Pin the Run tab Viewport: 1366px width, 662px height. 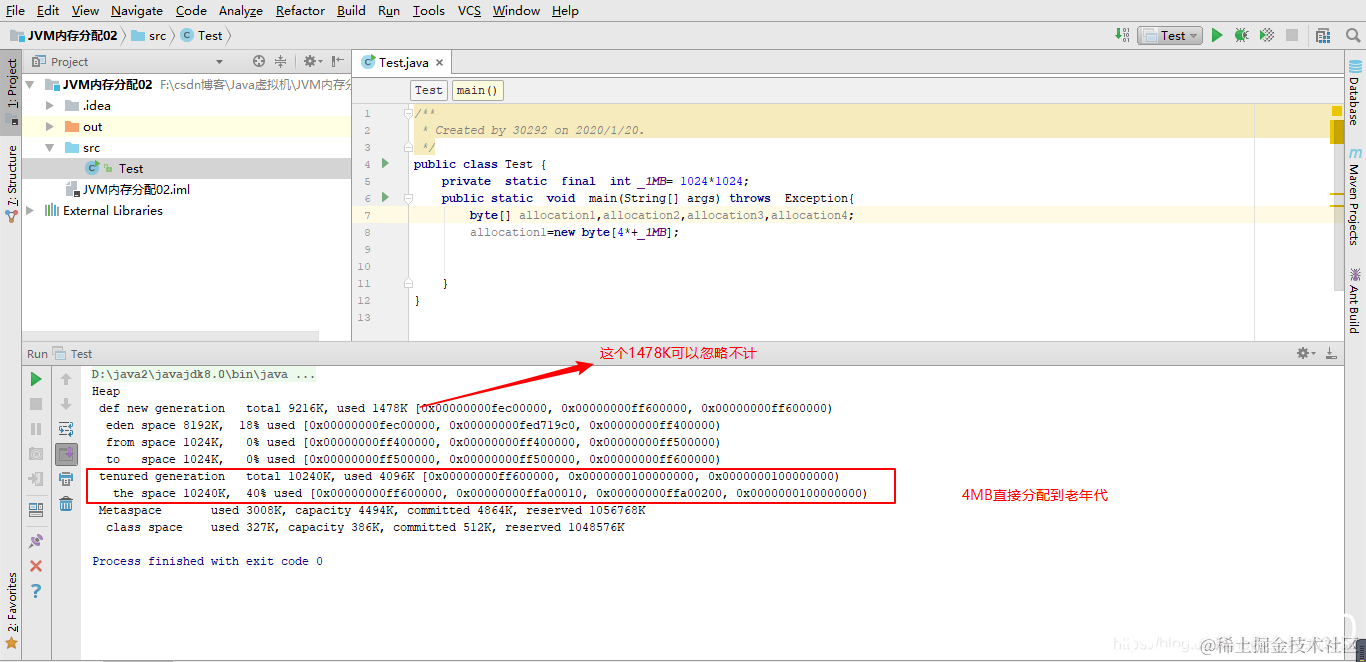(36, 541)
